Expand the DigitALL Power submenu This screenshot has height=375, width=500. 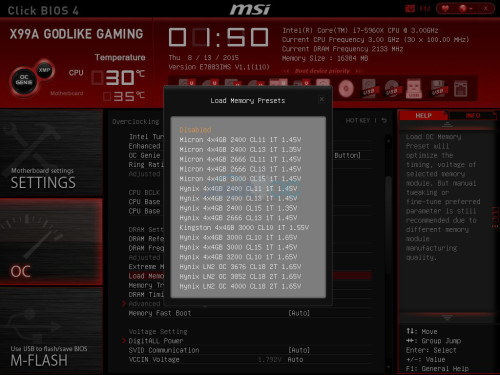click(x=156, y=341)
